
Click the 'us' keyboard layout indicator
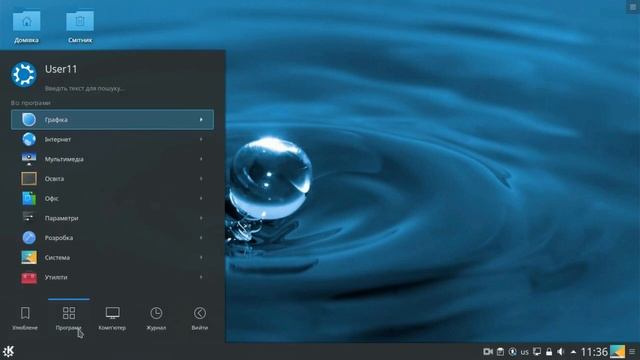[x=524, y=352]
